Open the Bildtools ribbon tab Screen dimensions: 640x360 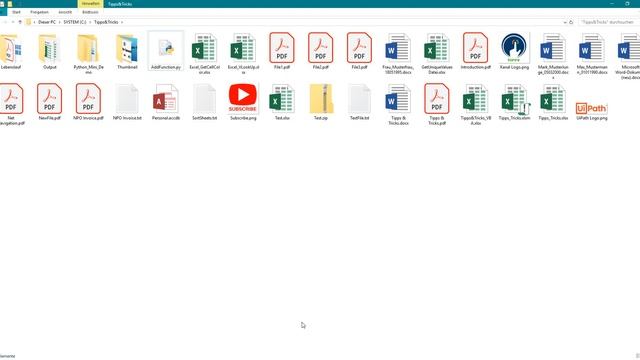coord(90,12)
